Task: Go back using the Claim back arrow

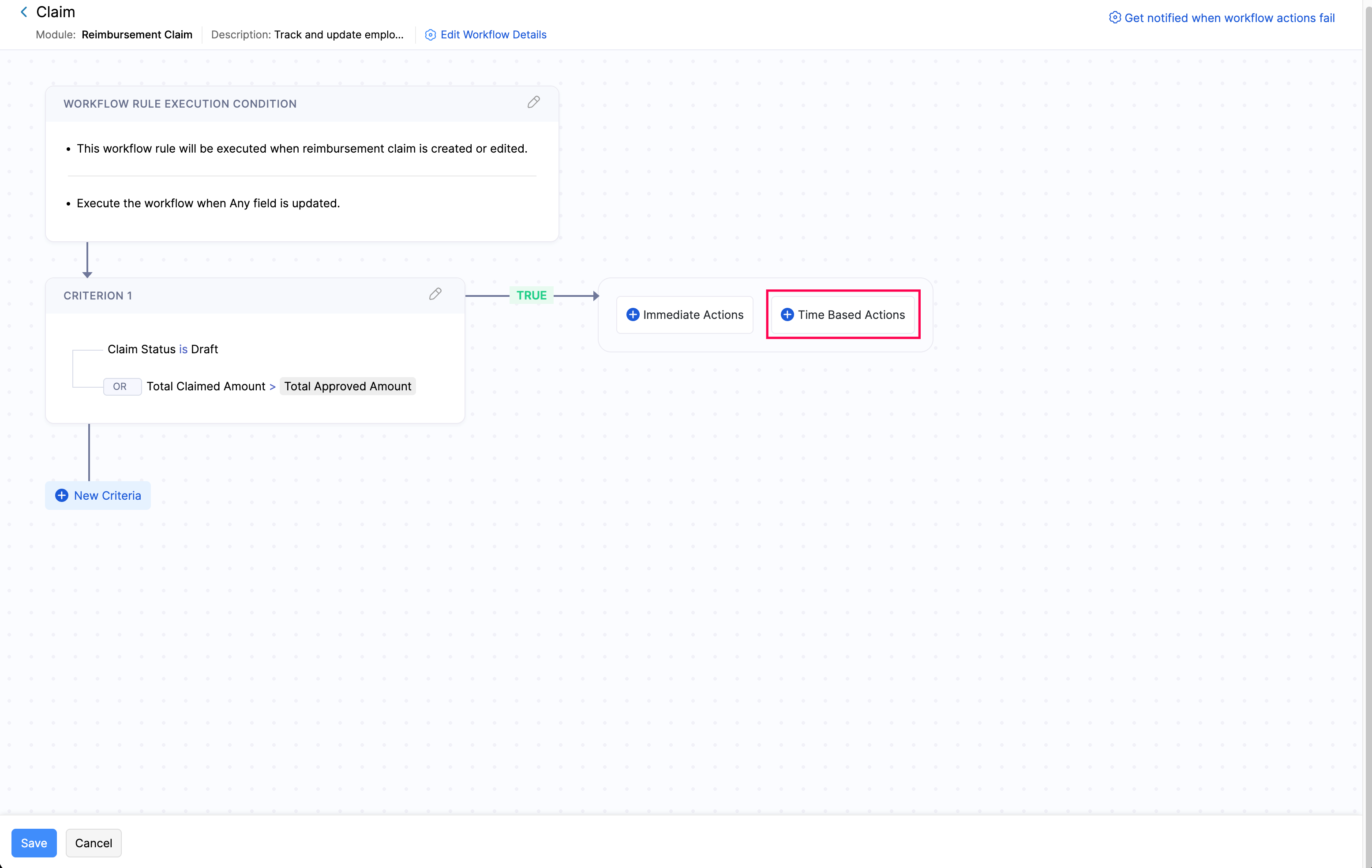Action: pyautogui.click(x=24, y=12)
